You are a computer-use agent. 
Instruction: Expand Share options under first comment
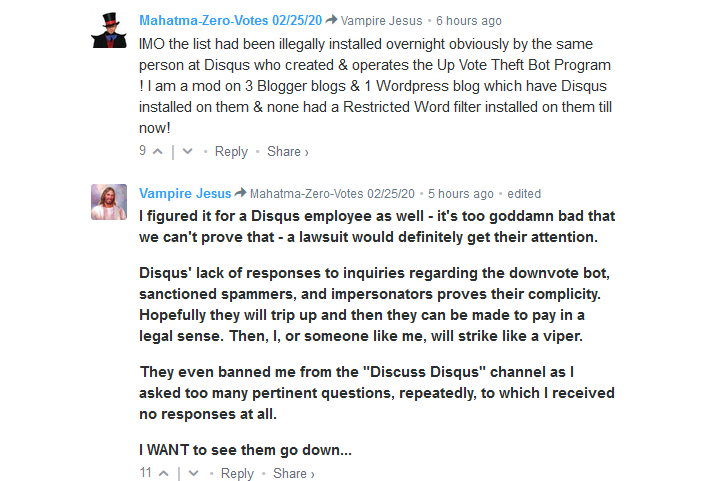coord(288,151)
